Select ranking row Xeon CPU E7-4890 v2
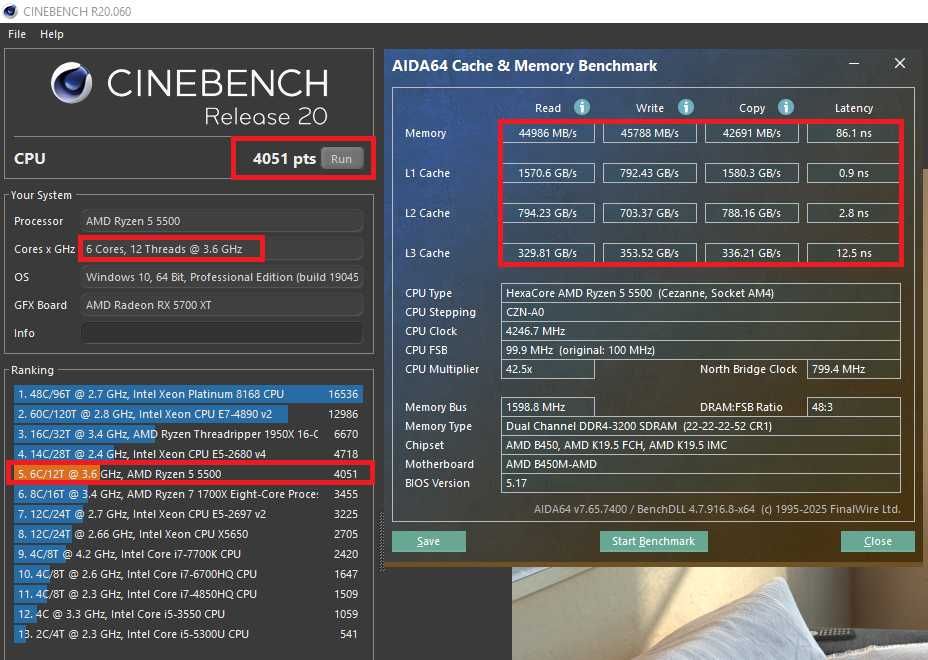 (x=188, y=414)
